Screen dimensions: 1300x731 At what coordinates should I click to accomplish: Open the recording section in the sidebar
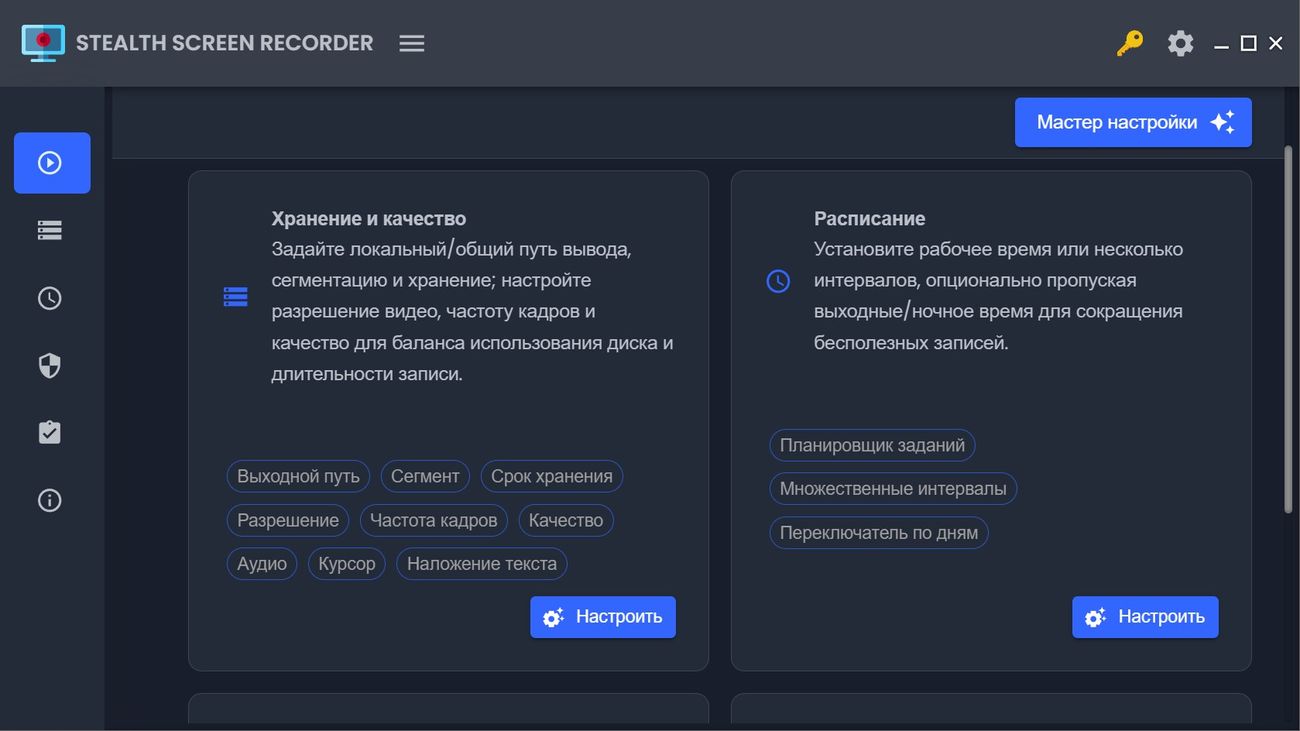point(52,163)
